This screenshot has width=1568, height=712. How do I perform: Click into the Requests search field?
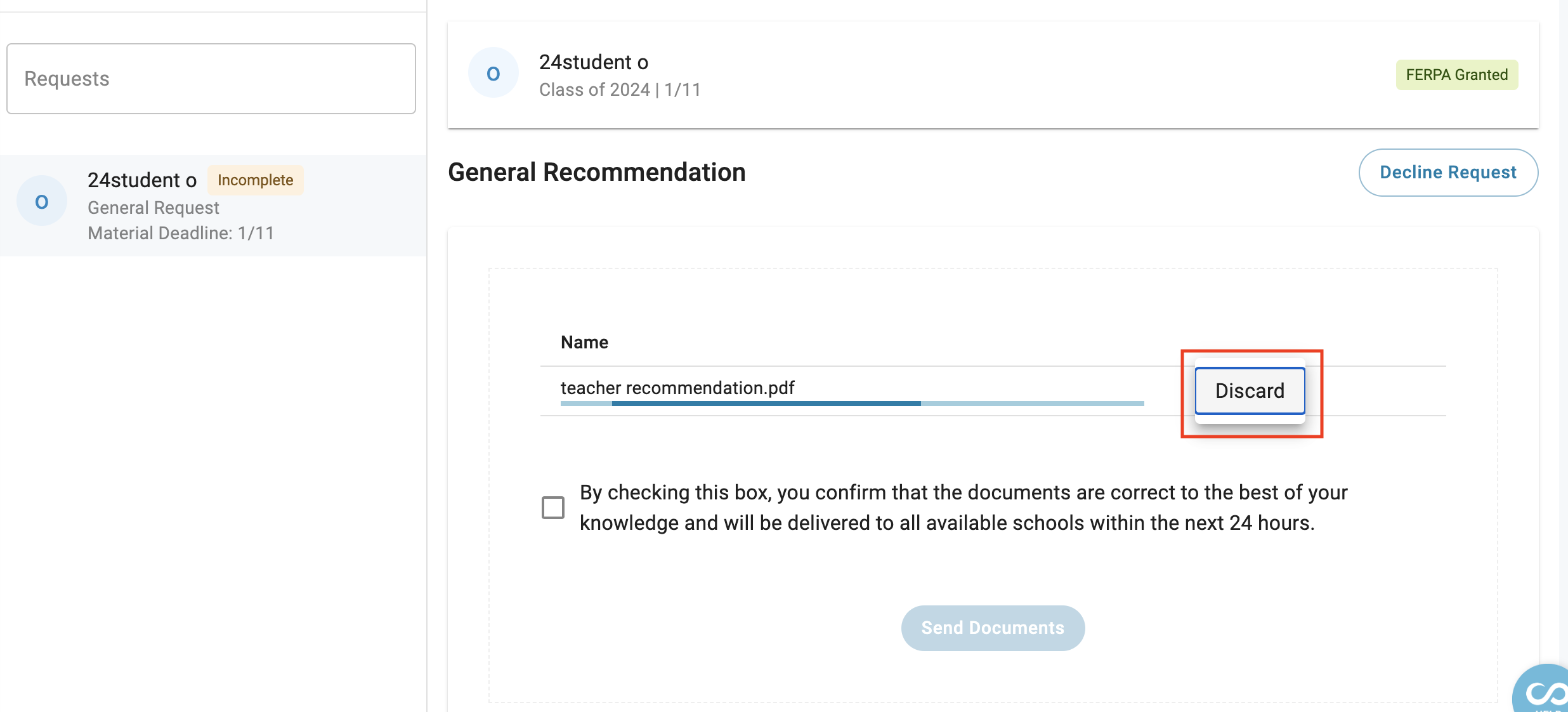pyautogui.click(x=211, y=79)
